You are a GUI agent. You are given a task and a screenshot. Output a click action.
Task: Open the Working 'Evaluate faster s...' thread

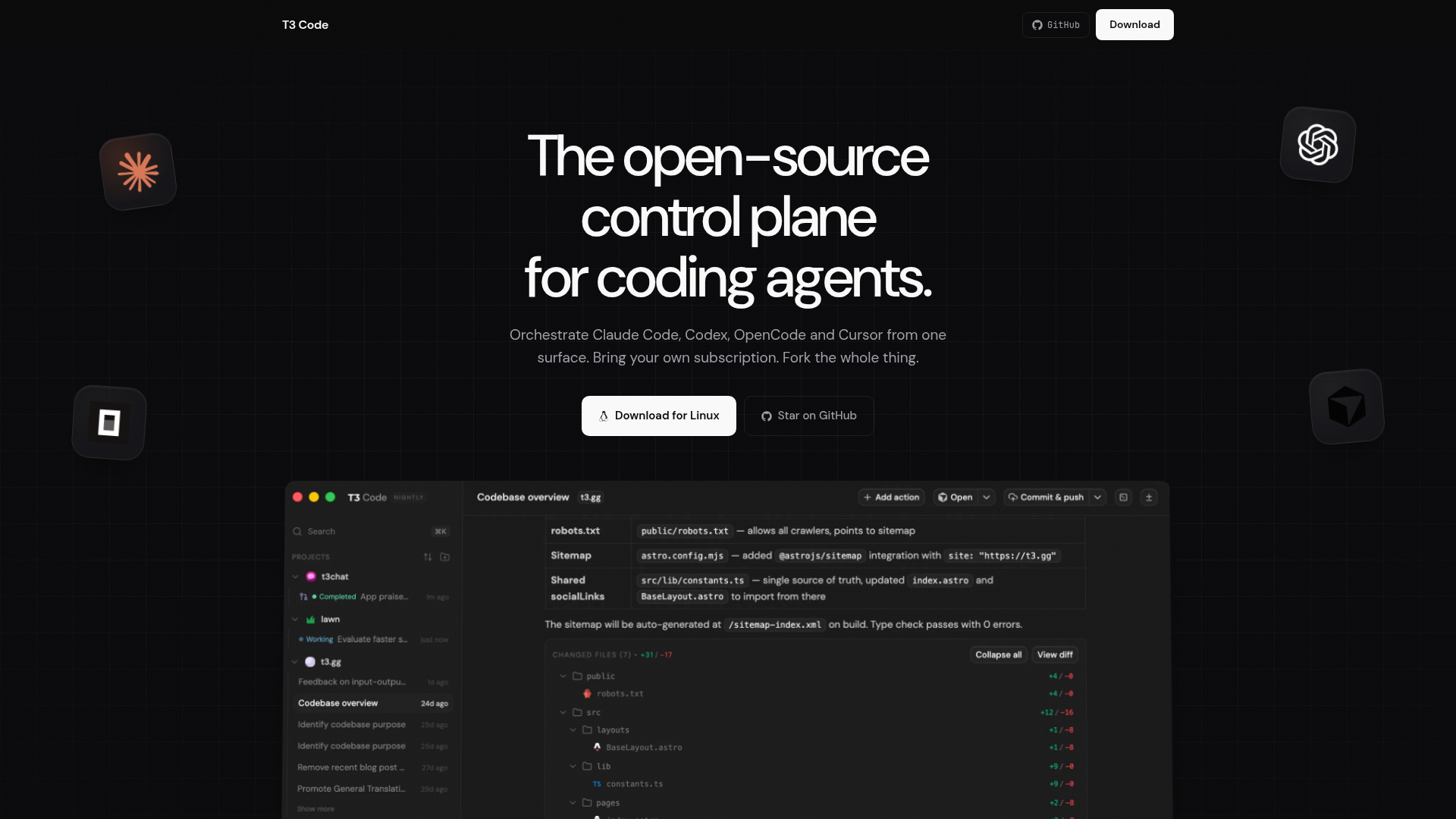(372, 639)
